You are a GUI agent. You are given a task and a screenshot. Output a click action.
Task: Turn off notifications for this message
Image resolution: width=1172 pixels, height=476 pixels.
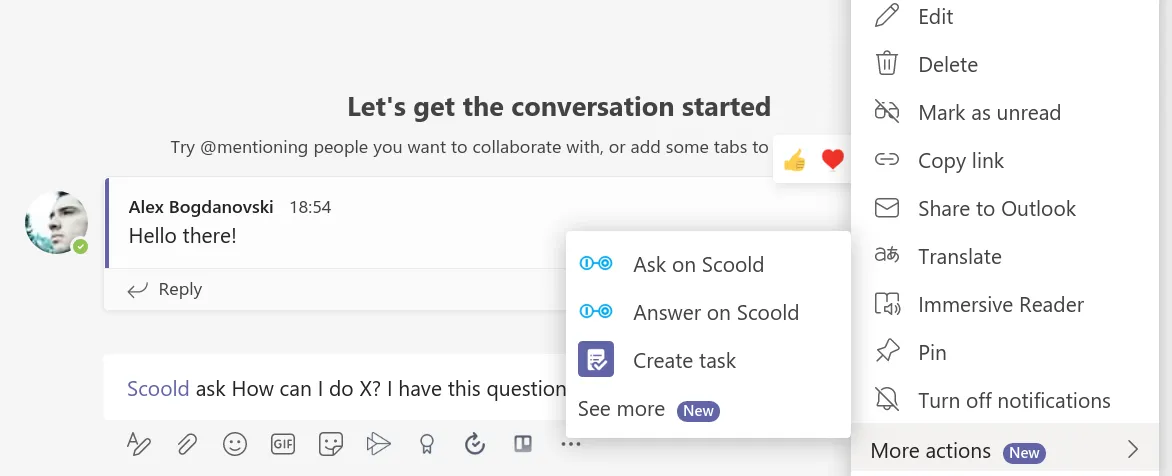point(1013,401)
